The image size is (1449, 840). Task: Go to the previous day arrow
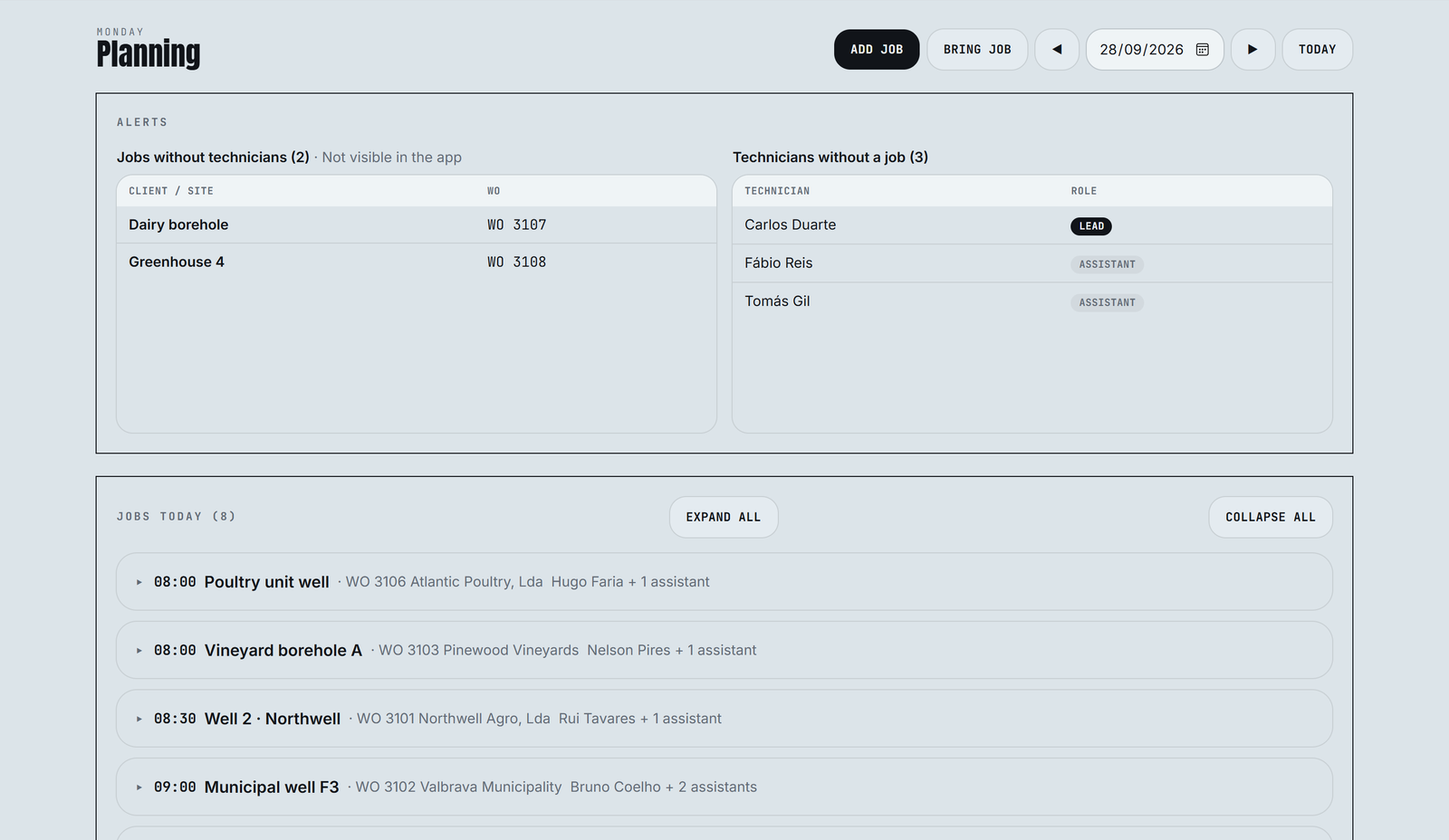(x=1057, y=50)
